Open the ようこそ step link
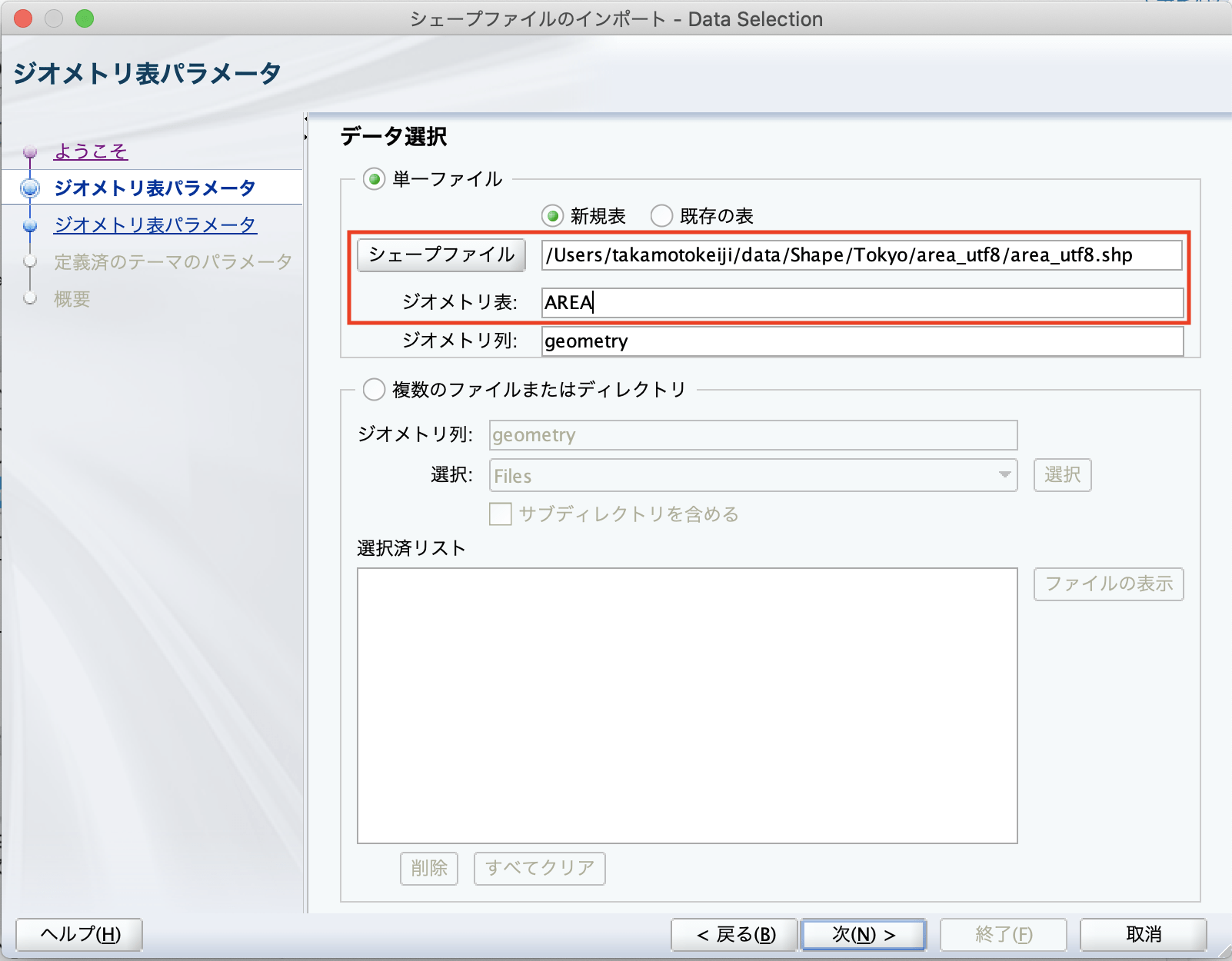Image resolution: width=1232 pixels, height=961 pixels. [91, 151]
